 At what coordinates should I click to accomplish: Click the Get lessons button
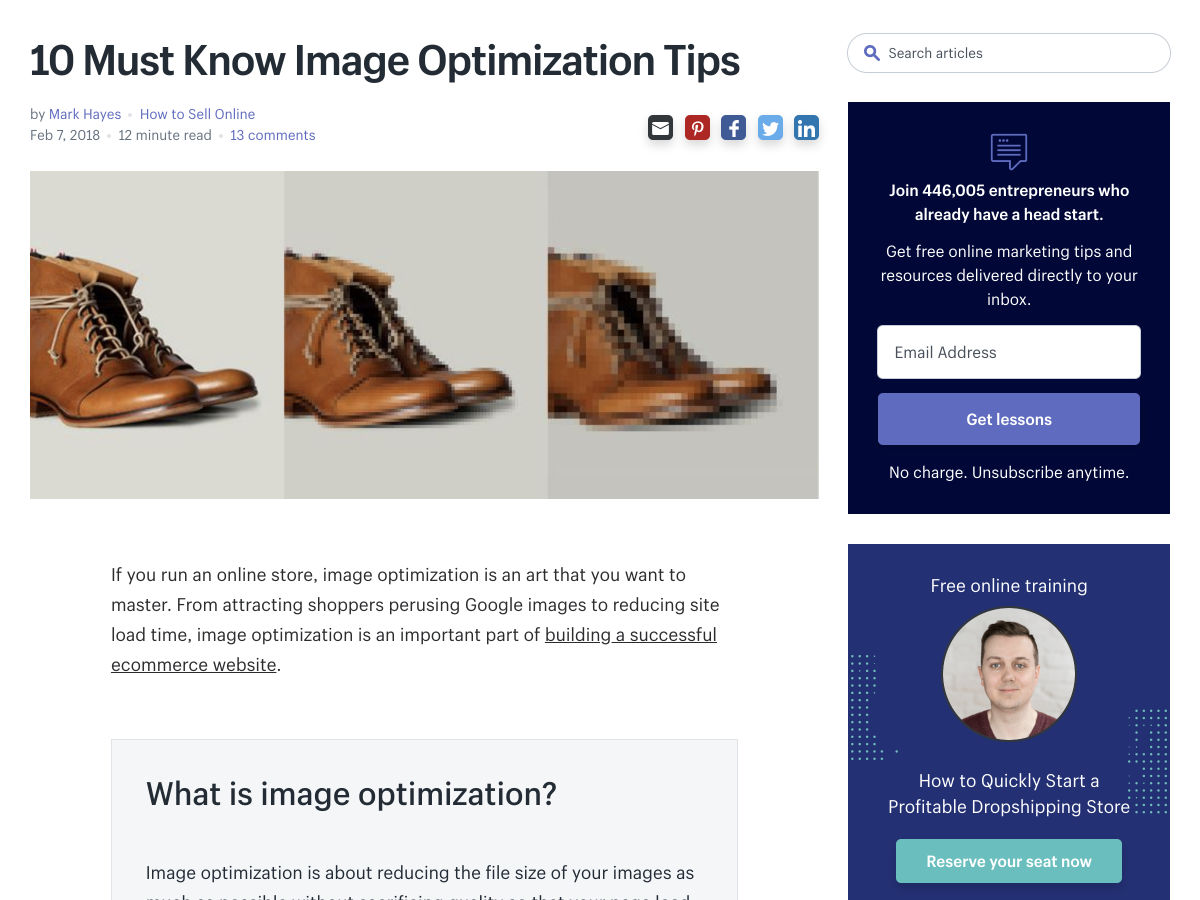pyautogui.click(x=1009, y=419)
